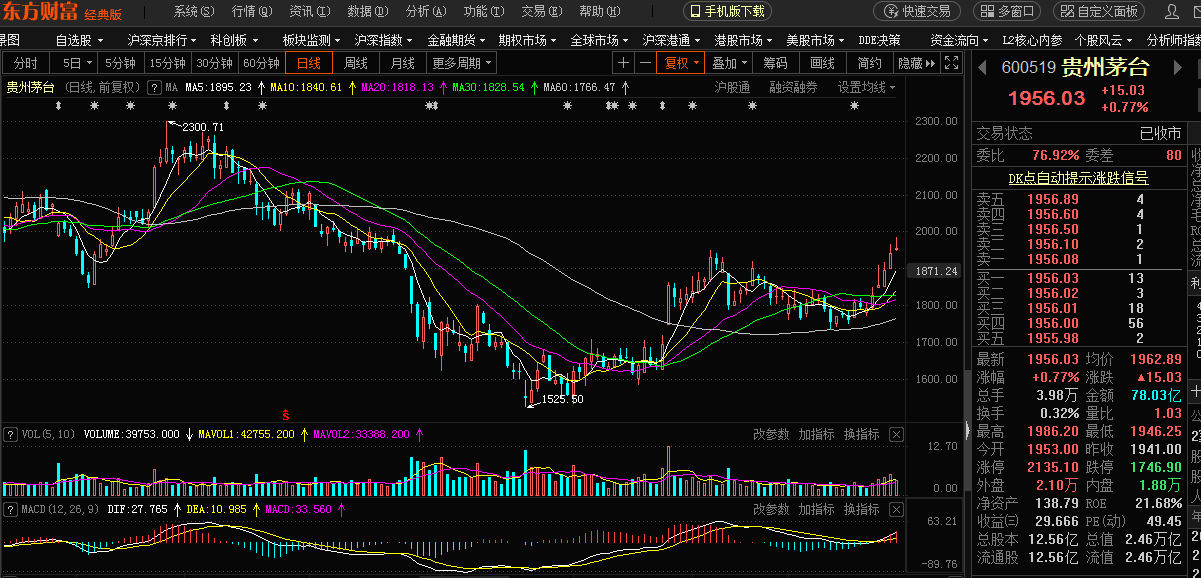Expand the 金融期货 dropdown
Viewport: 1201px width, 578px height.
[457, 40]
